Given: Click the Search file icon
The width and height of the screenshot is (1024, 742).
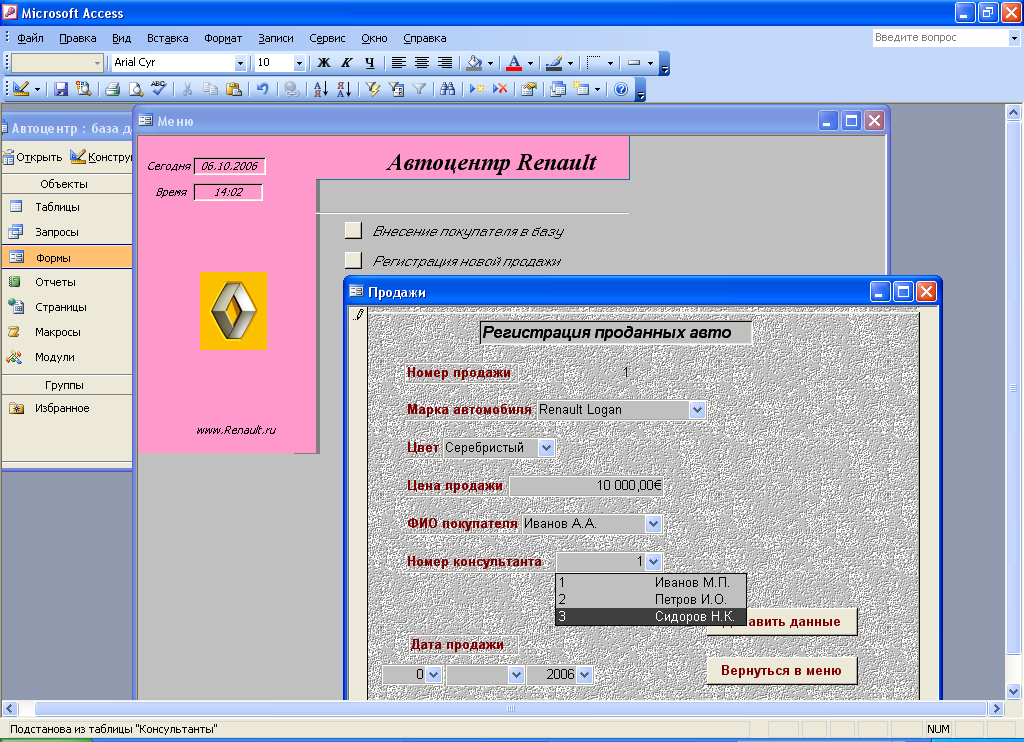Looking at the screenshot, I should click(84, 89).
